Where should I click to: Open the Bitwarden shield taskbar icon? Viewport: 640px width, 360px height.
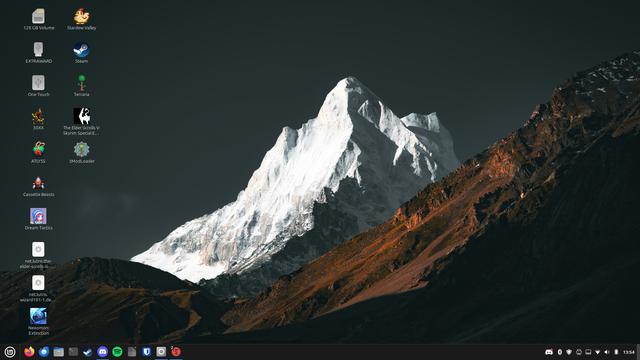tap(147, 352)
